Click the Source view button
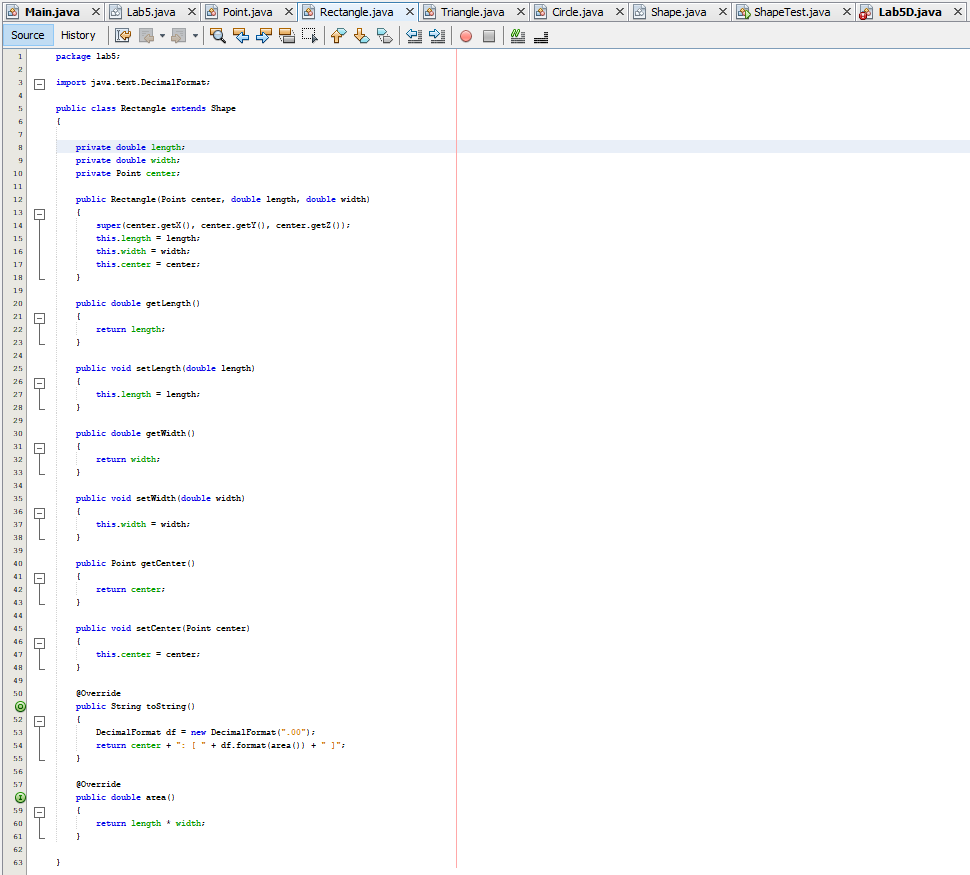This screenshot has height=875, width=970. pos(27,34)
